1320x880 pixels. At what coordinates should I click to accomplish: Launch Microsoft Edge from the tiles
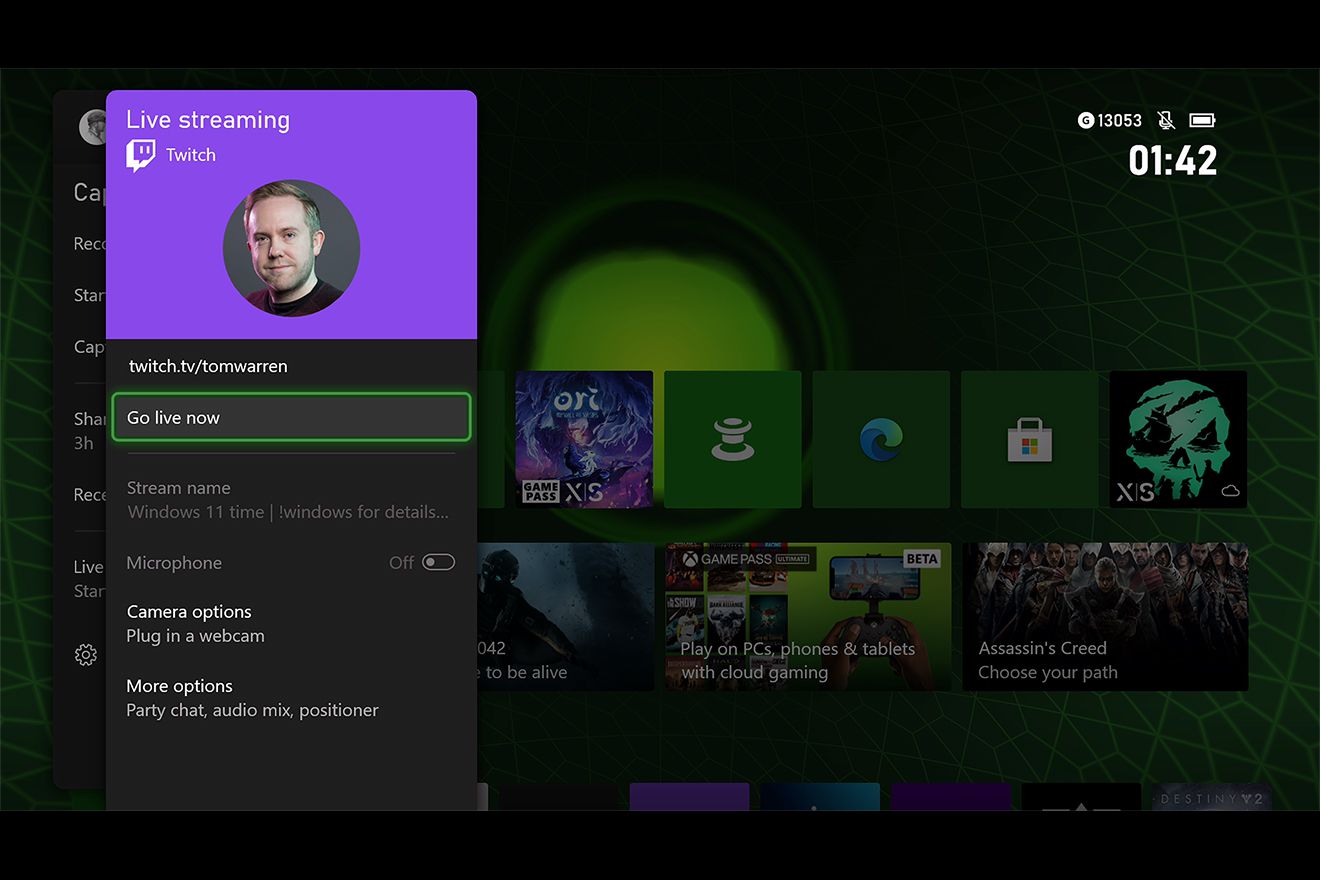tap(881, 438)
